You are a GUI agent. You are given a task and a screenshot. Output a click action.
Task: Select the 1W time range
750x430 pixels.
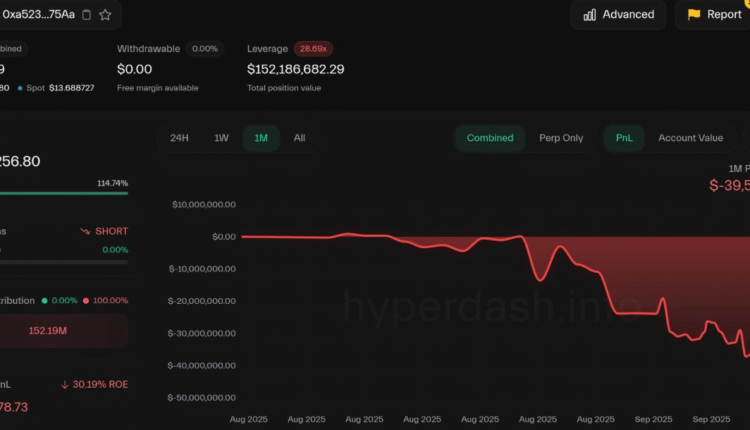[x=221, y=138]
